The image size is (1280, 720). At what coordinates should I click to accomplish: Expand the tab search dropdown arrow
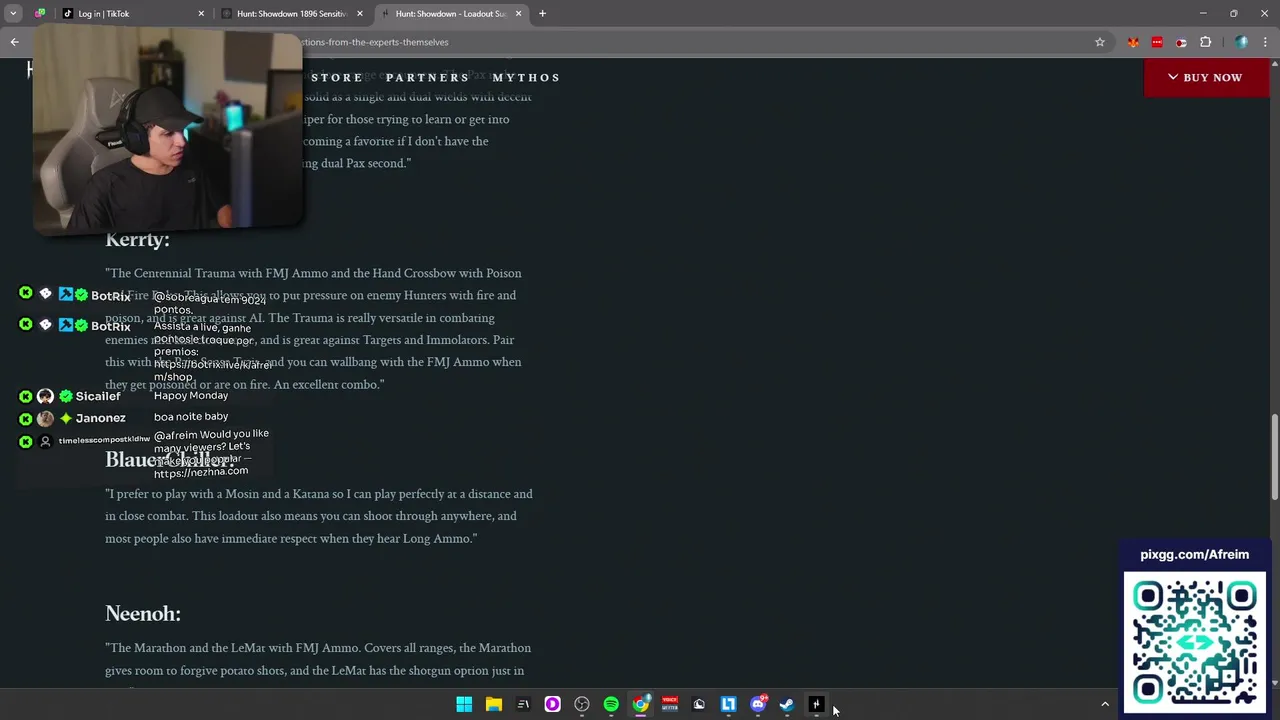coord(13,14)
